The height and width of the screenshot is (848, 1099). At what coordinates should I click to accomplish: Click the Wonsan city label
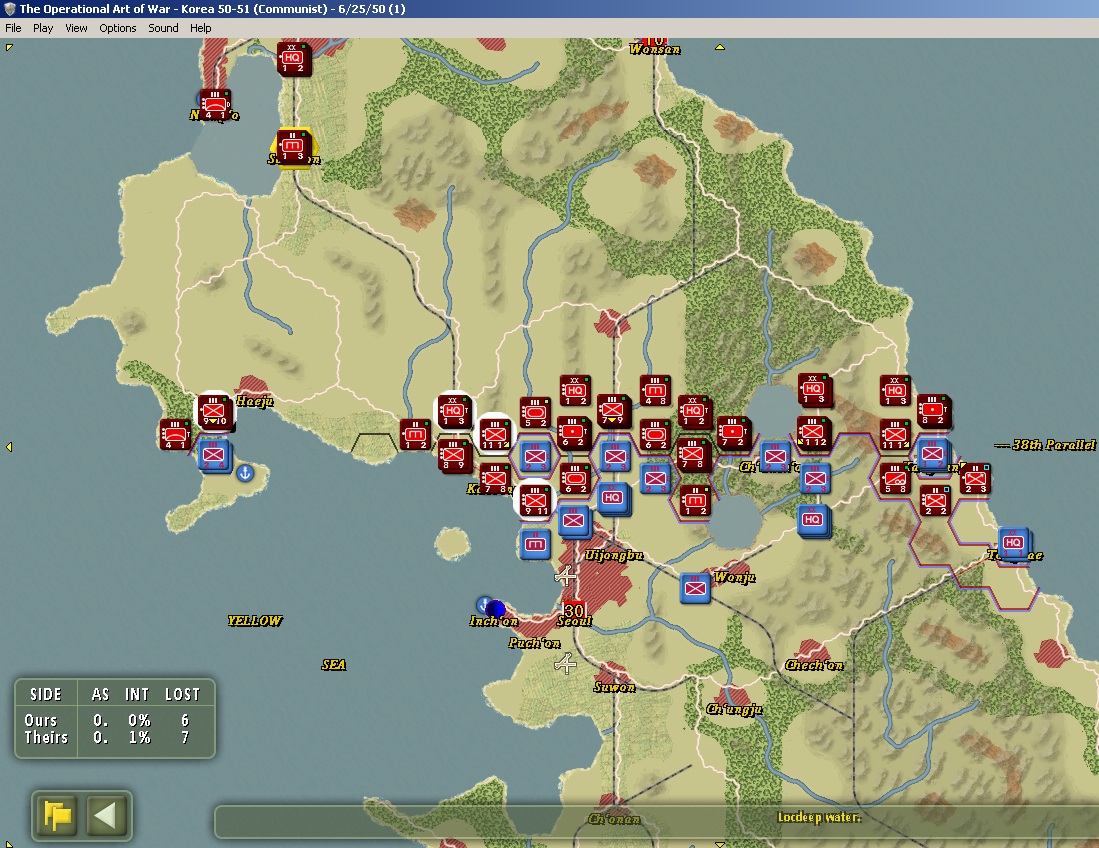coord(655,49)
